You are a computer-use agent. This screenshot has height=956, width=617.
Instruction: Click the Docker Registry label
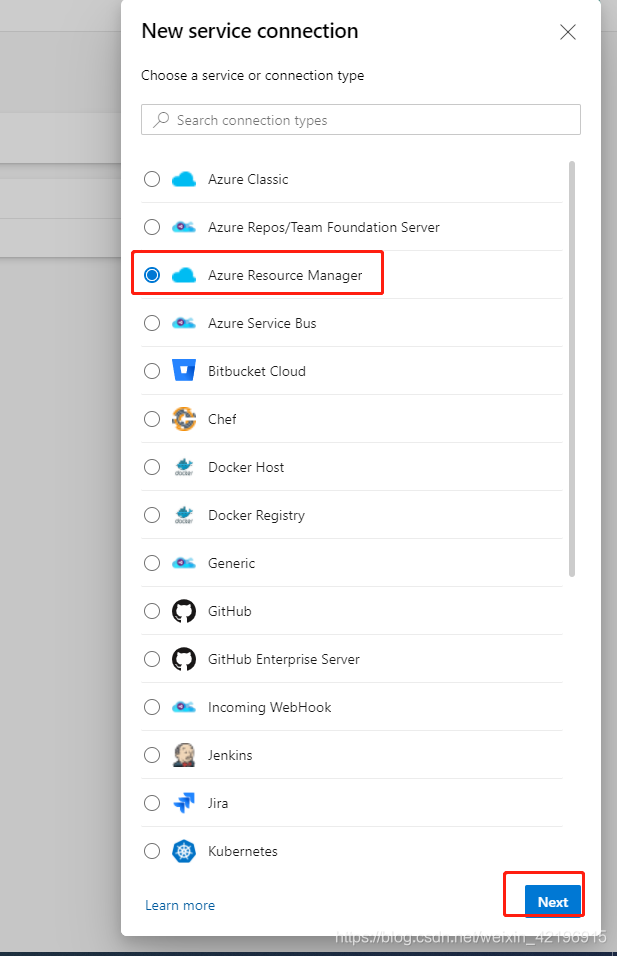pos(256,516)
